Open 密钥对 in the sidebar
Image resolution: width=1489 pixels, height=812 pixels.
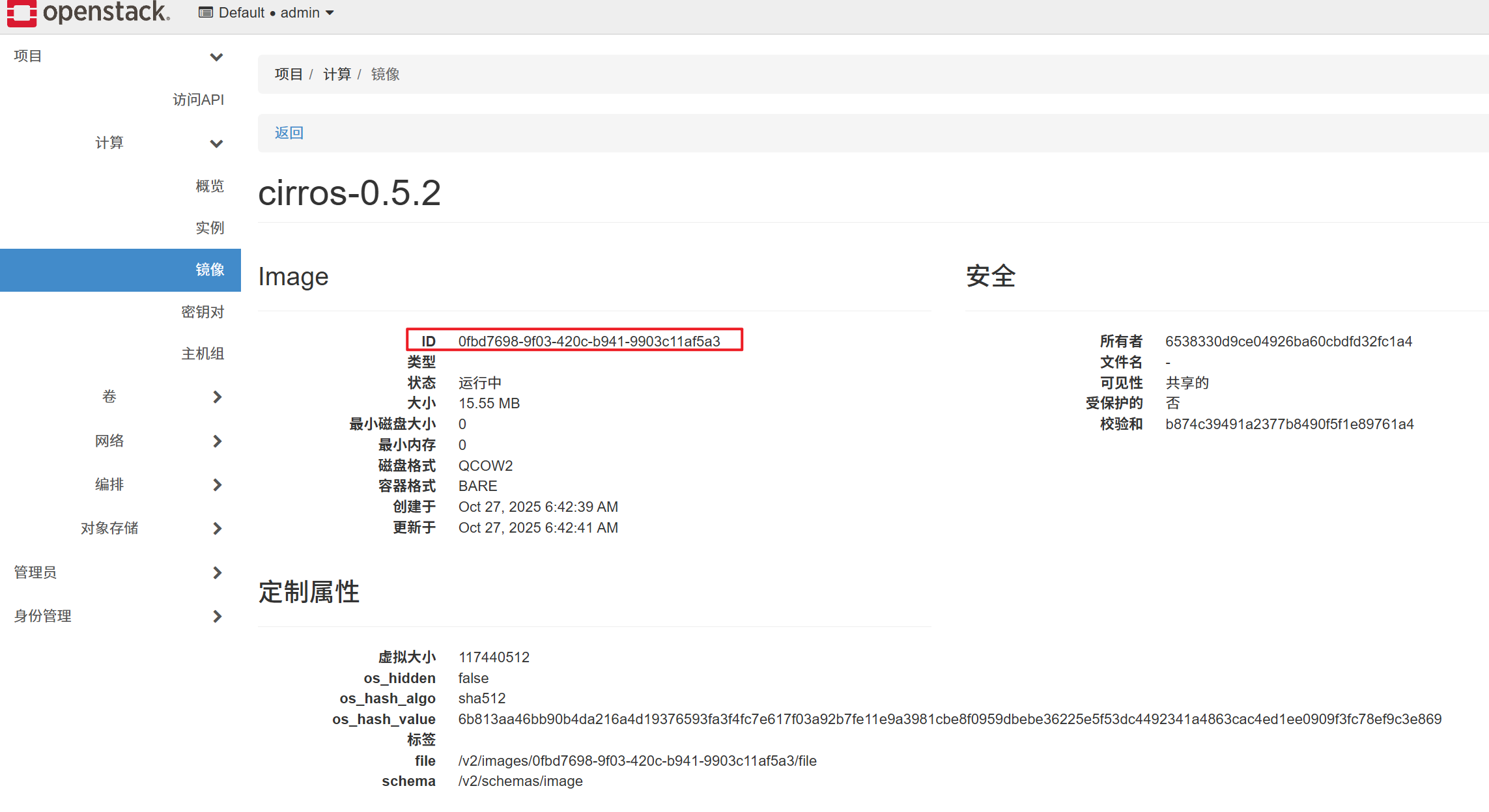203,312
